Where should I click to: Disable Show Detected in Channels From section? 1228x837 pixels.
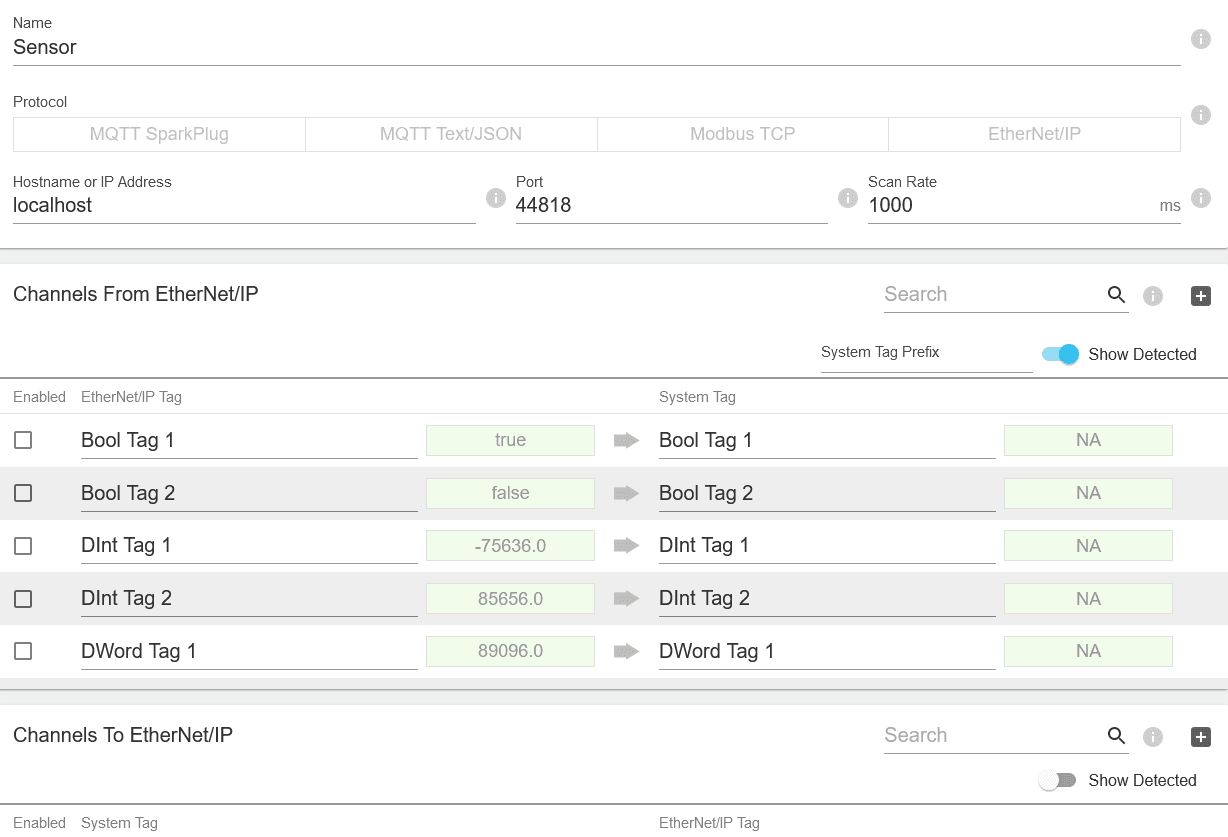[x=1061, y=354]
